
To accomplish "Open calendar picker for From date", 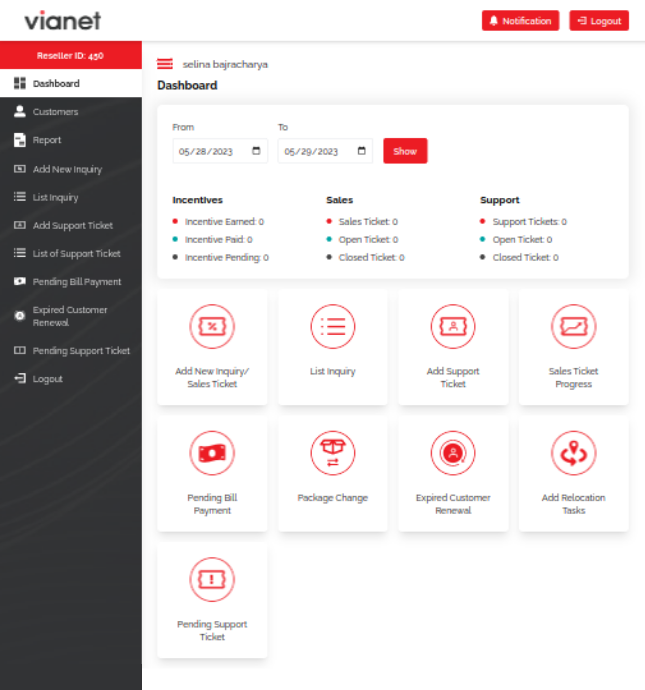I will (x=256, y=151).
